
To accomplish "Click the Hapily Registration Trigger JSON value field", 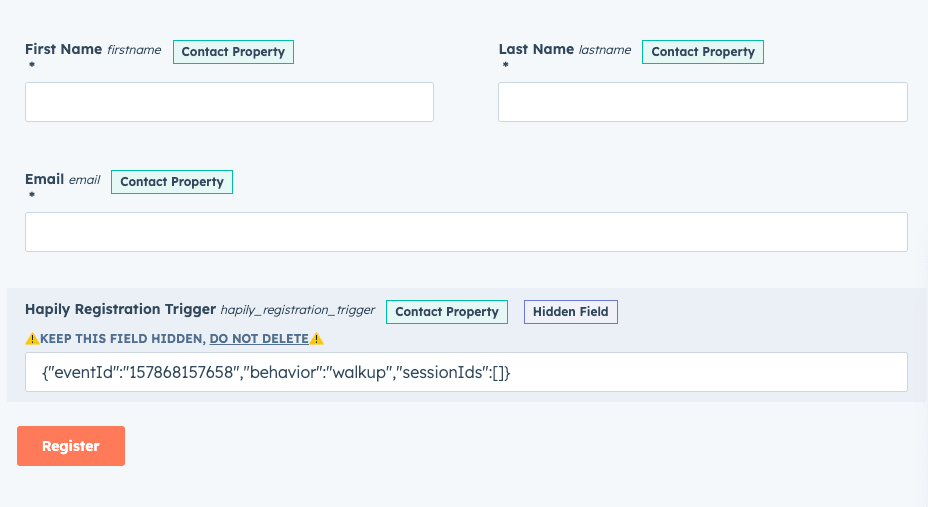I will pyautogui.click(x=466, y=372).
